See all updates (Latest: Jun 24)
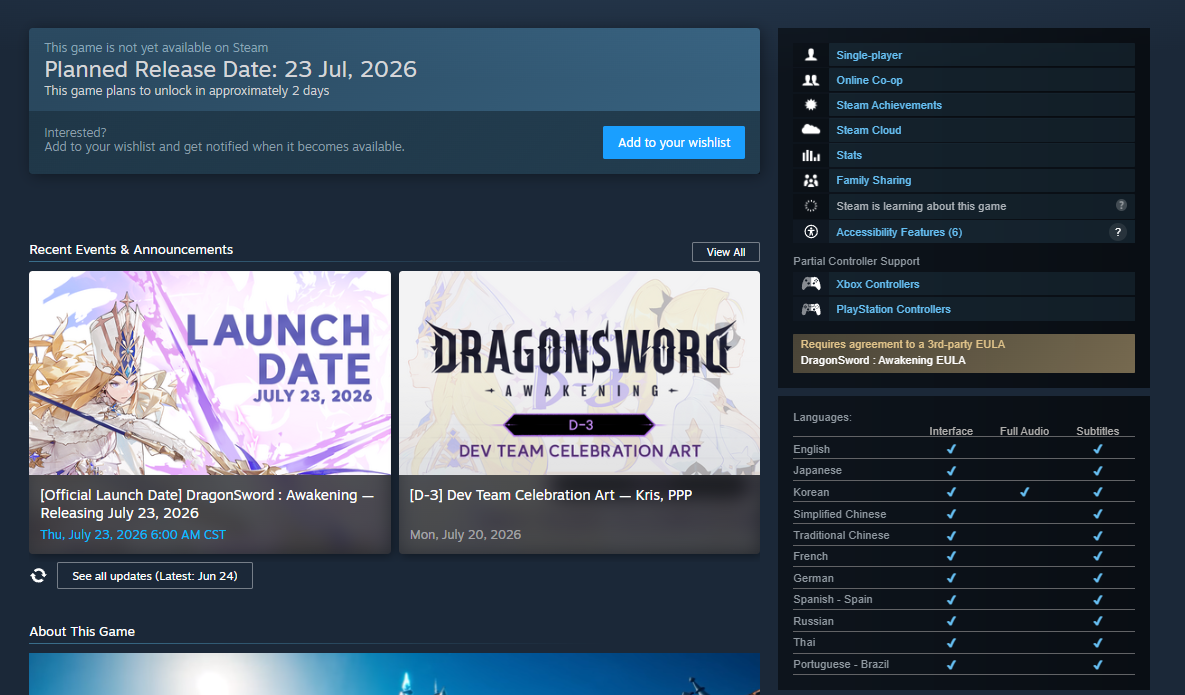Screen dimensions: 1185x695 [x=155, y=576]
